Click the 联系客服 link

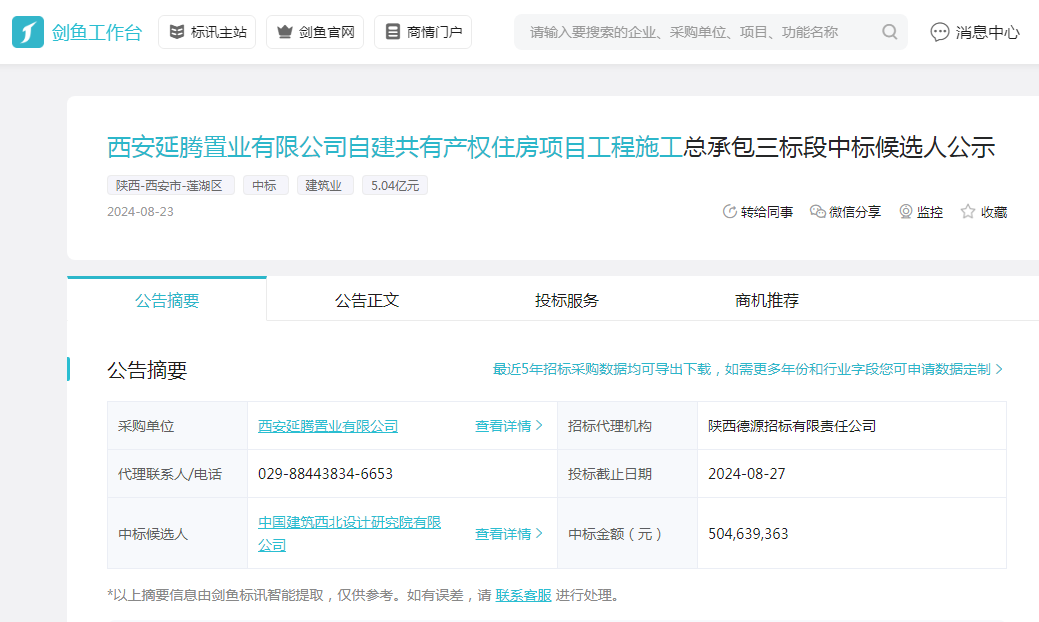pos(523,595)
